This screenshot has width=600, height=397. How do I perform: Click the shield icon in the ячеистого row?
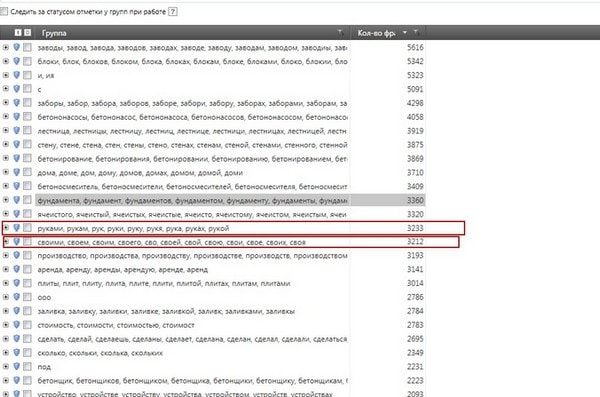click(16, 214)
